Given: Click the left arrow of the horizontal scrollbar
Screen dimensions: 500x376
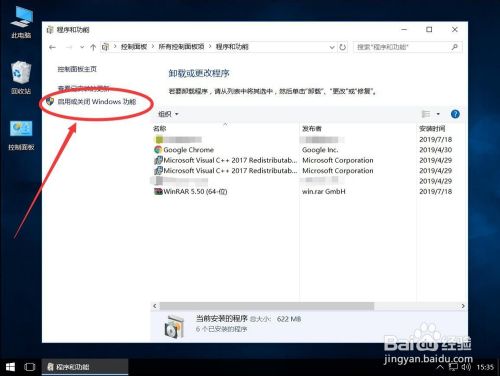Looking at the screenshot, I should [155, 306].
